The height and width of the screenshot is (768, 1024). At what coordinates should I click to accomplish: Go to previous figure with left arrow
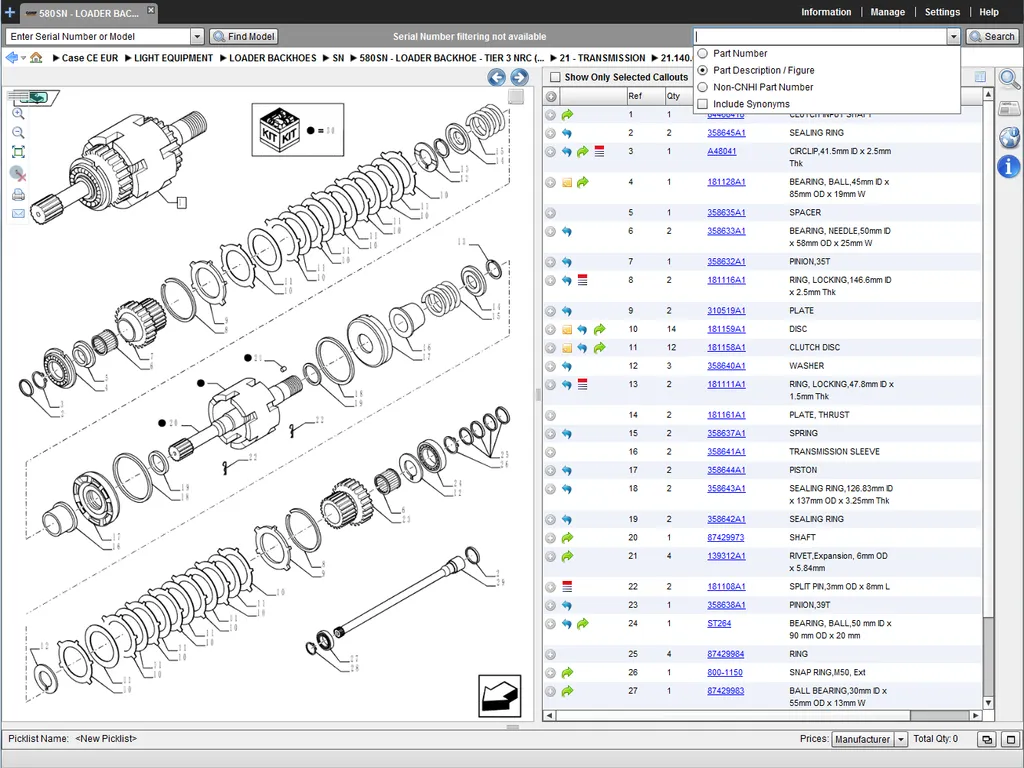496,77
